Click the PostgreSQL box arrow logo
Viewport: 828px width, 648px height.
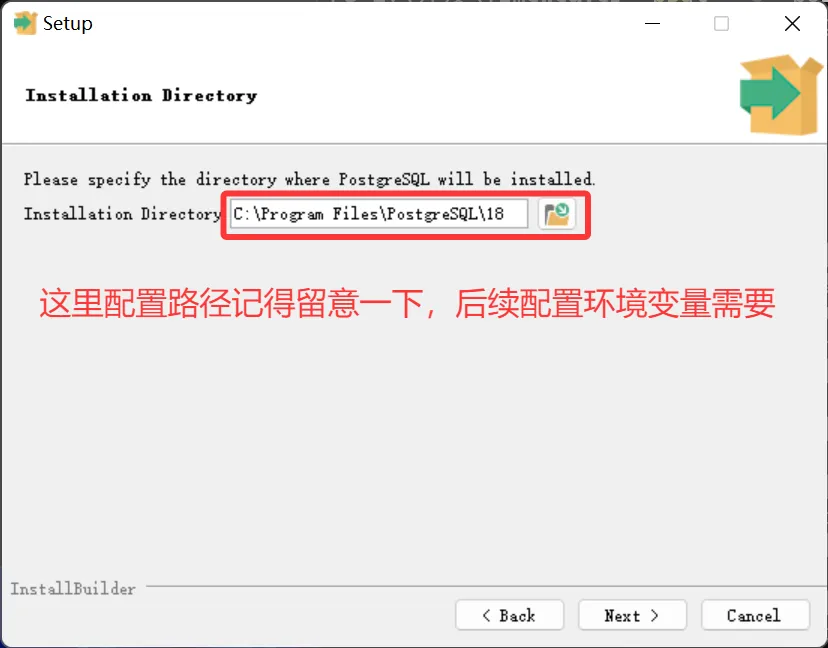coord(780,95)
